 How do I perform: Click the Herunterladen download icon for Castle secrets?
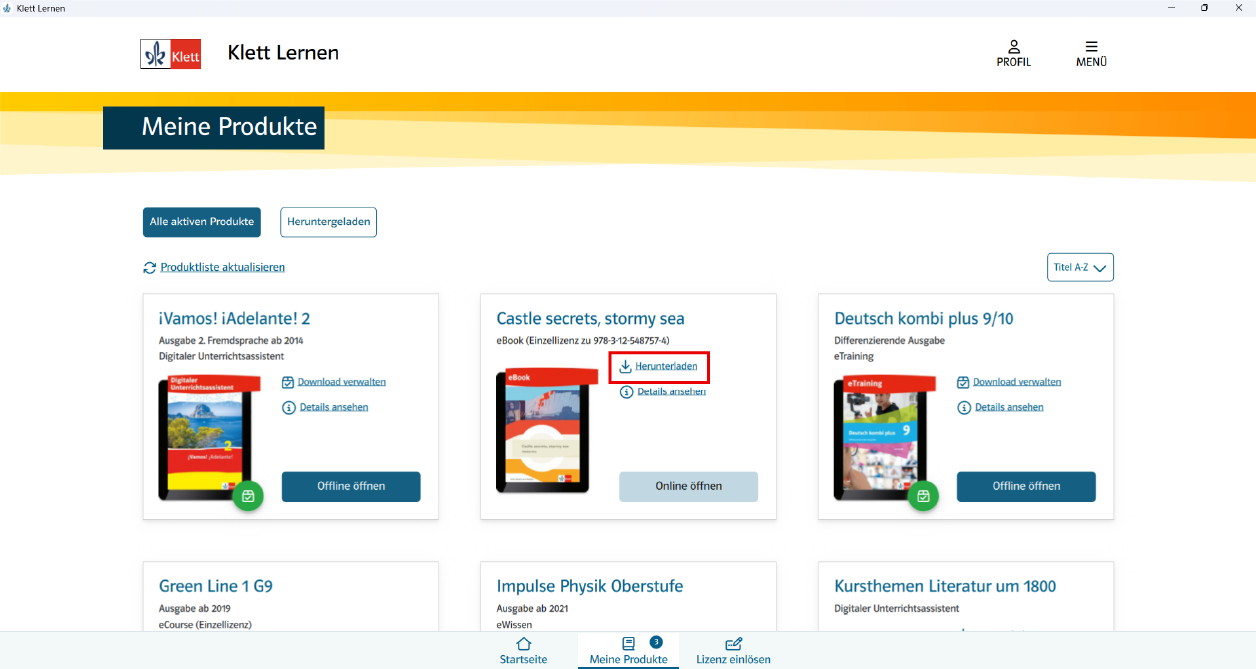(x=624, y=366)
